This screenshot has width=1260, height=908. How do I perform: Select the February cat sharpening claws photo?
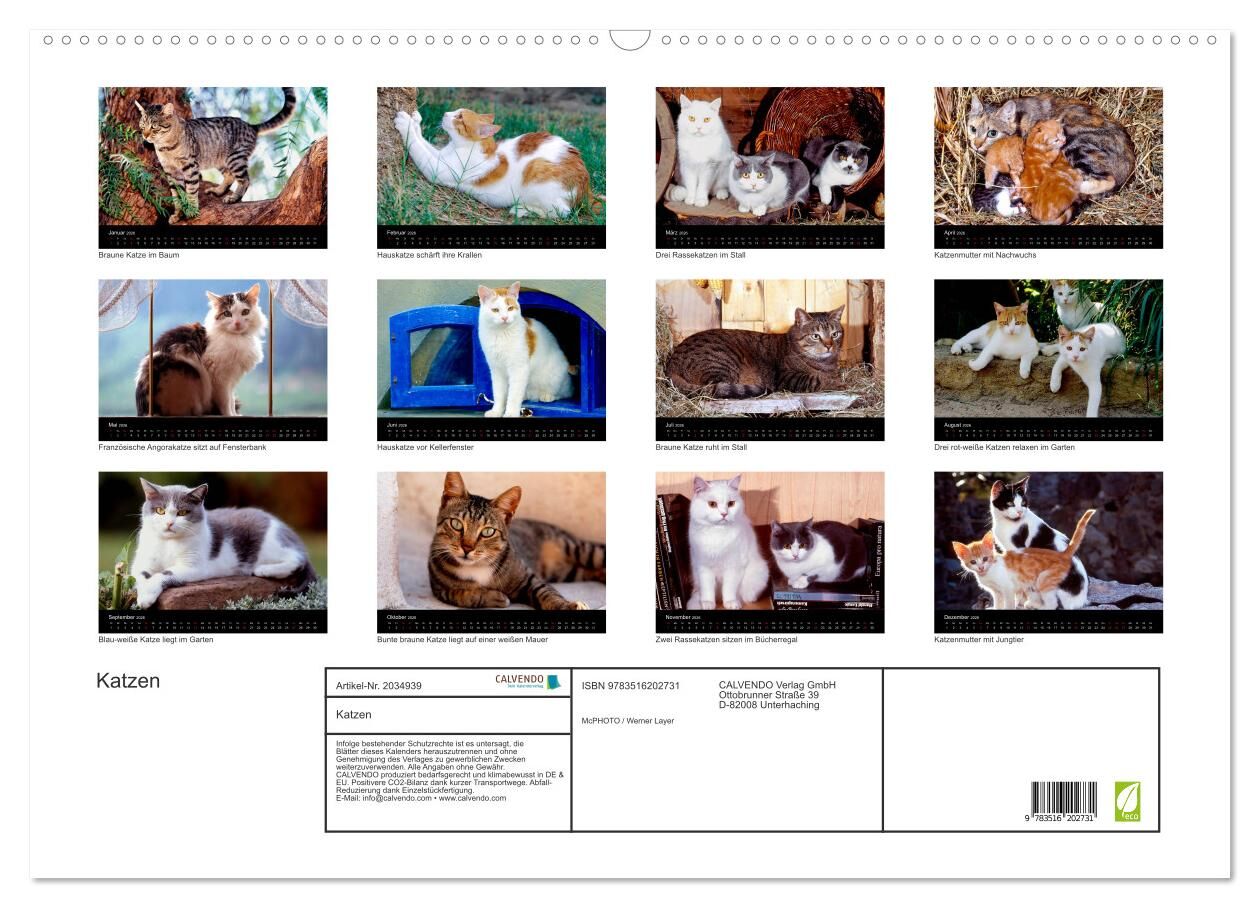(491, 156)
